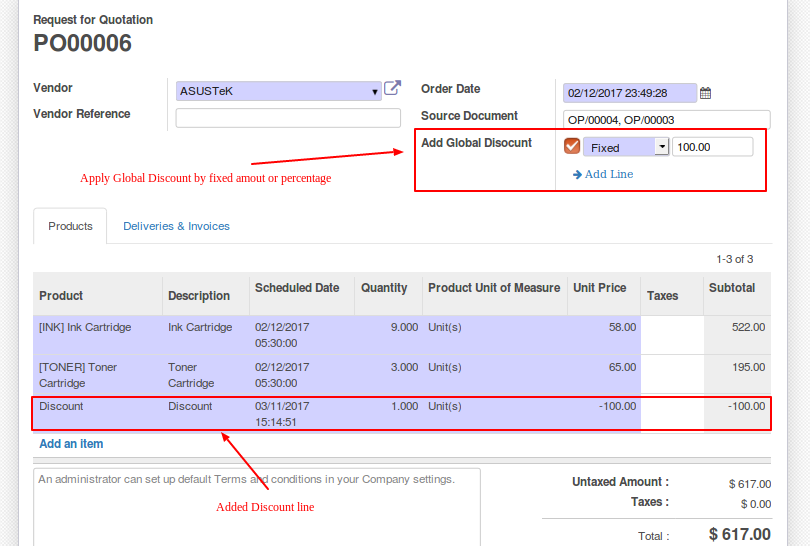Click the Add Line link
The width and height of the screenshot is (810, 546).
click(608, 174)
